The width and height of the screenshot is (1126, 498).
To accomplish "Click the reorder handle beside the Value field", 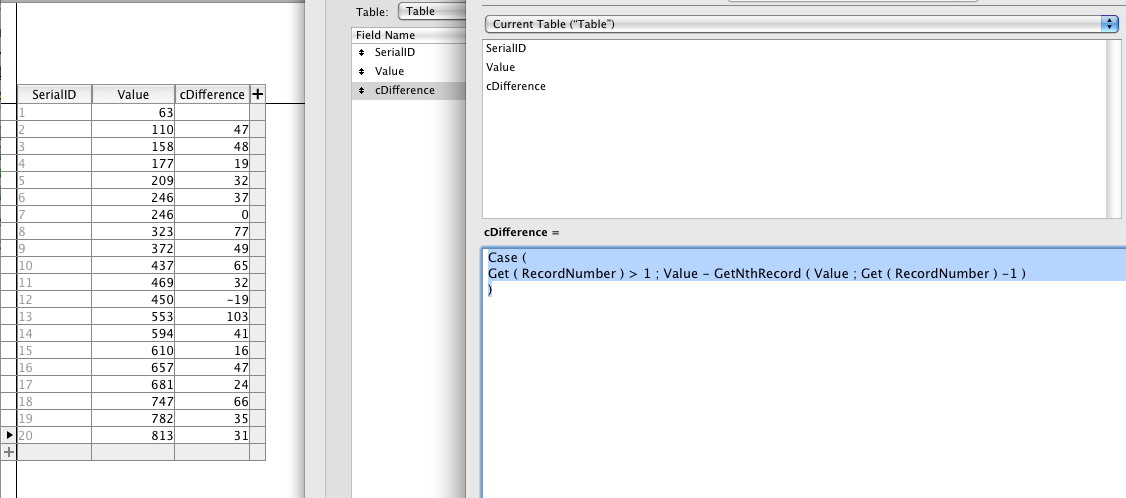I will 362,71.
